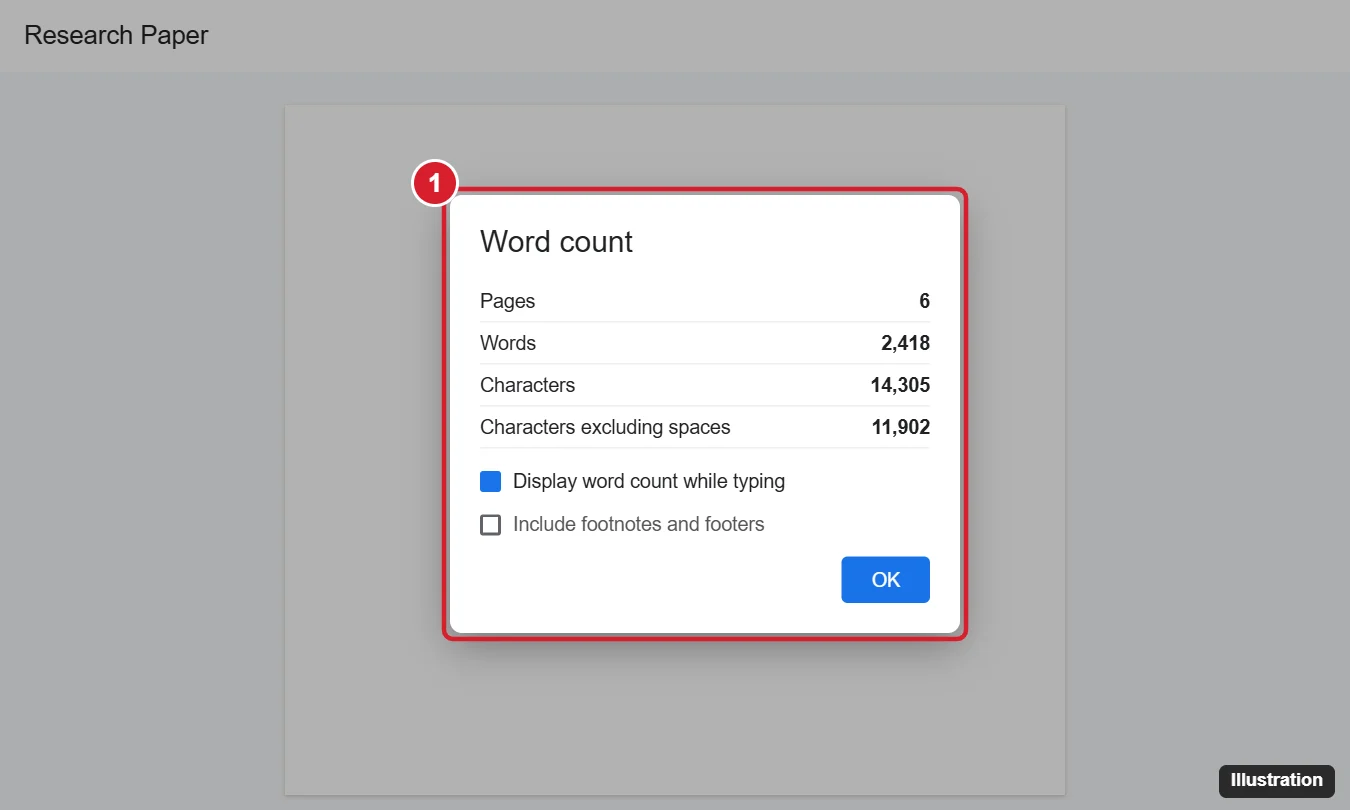Viewport: 1350px width, 810px height.
Task: Select the word total 2,418
Action: [905, 343]
